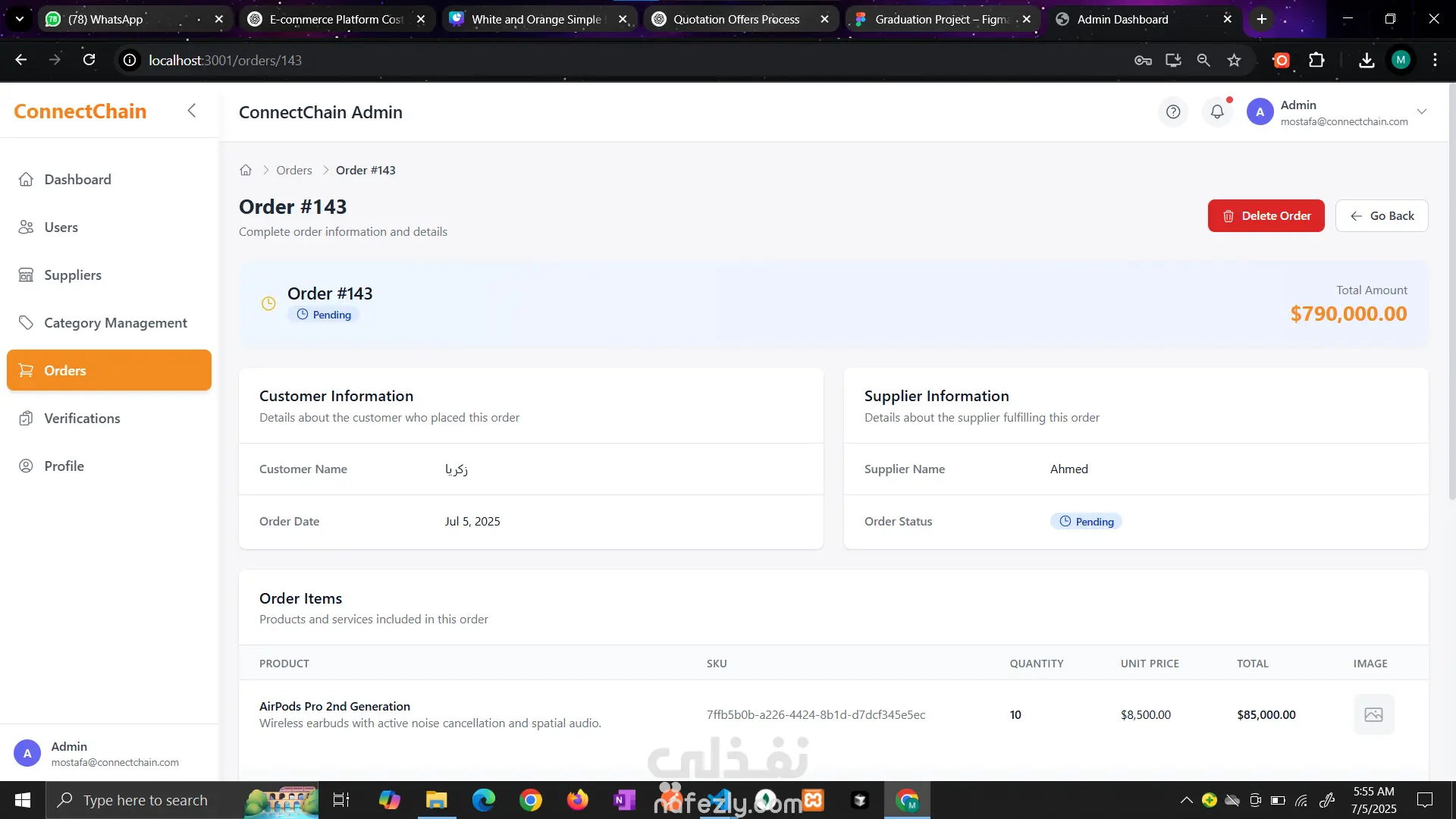Open the tab search dropdown arrow

pyautogui.click(x=20, y=19)
